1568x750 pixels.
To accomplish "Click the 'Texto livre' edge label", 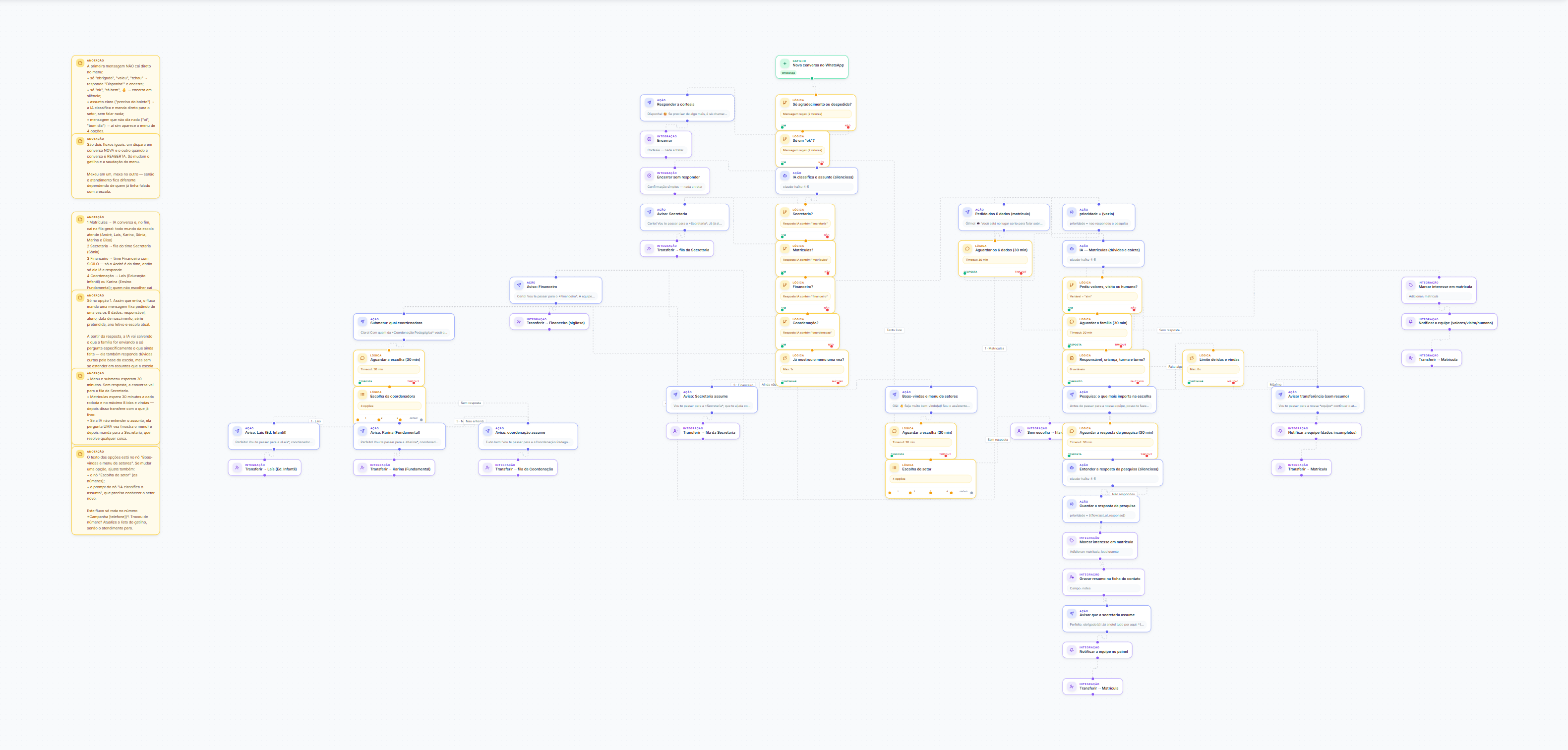I will (894, 330).
